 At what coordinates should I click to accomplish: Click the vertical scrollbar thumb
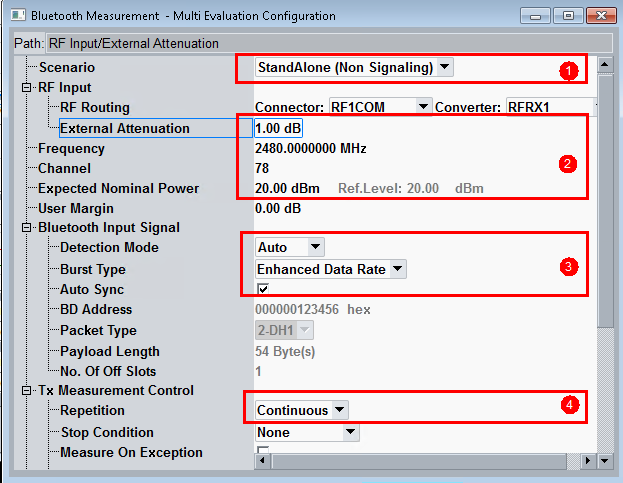point(605,200)
